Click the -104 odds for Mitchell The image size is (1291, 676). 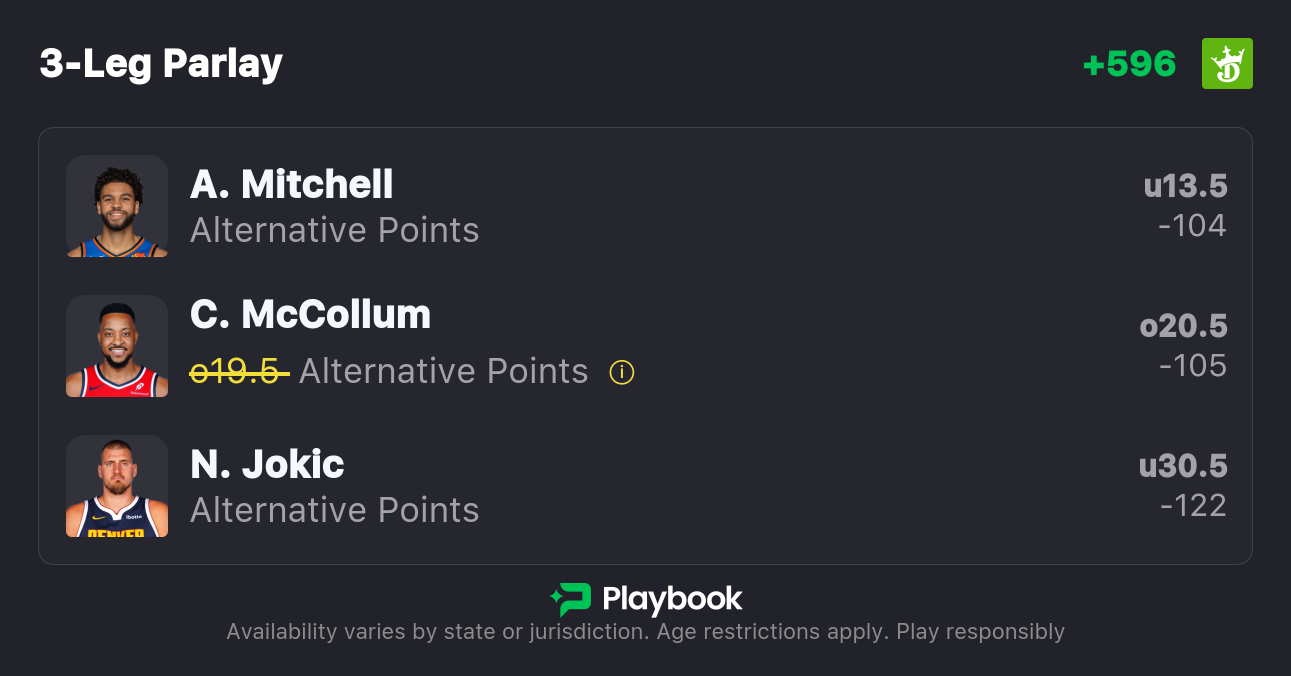[x=1192, y=226]
